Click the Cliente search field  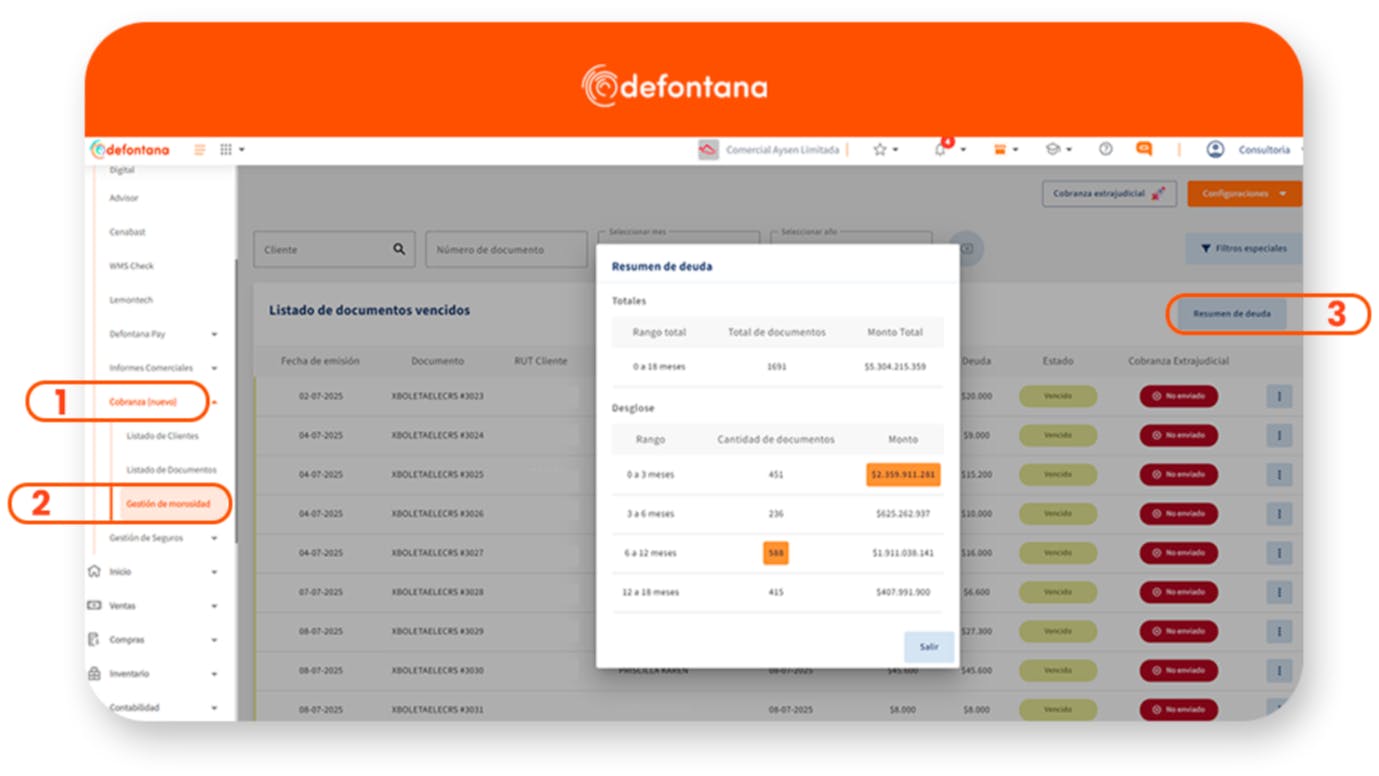[x=336, y=249]
